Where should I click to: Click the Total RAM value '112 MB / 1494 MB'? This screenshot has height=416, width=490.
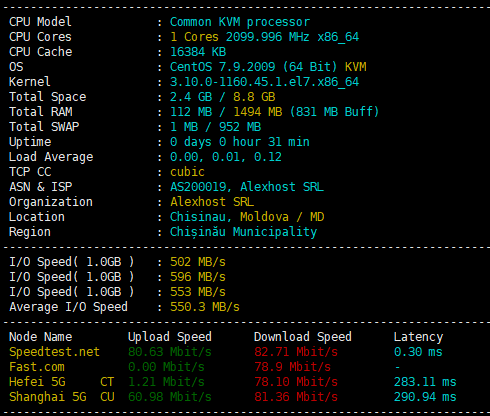point(226,112)
